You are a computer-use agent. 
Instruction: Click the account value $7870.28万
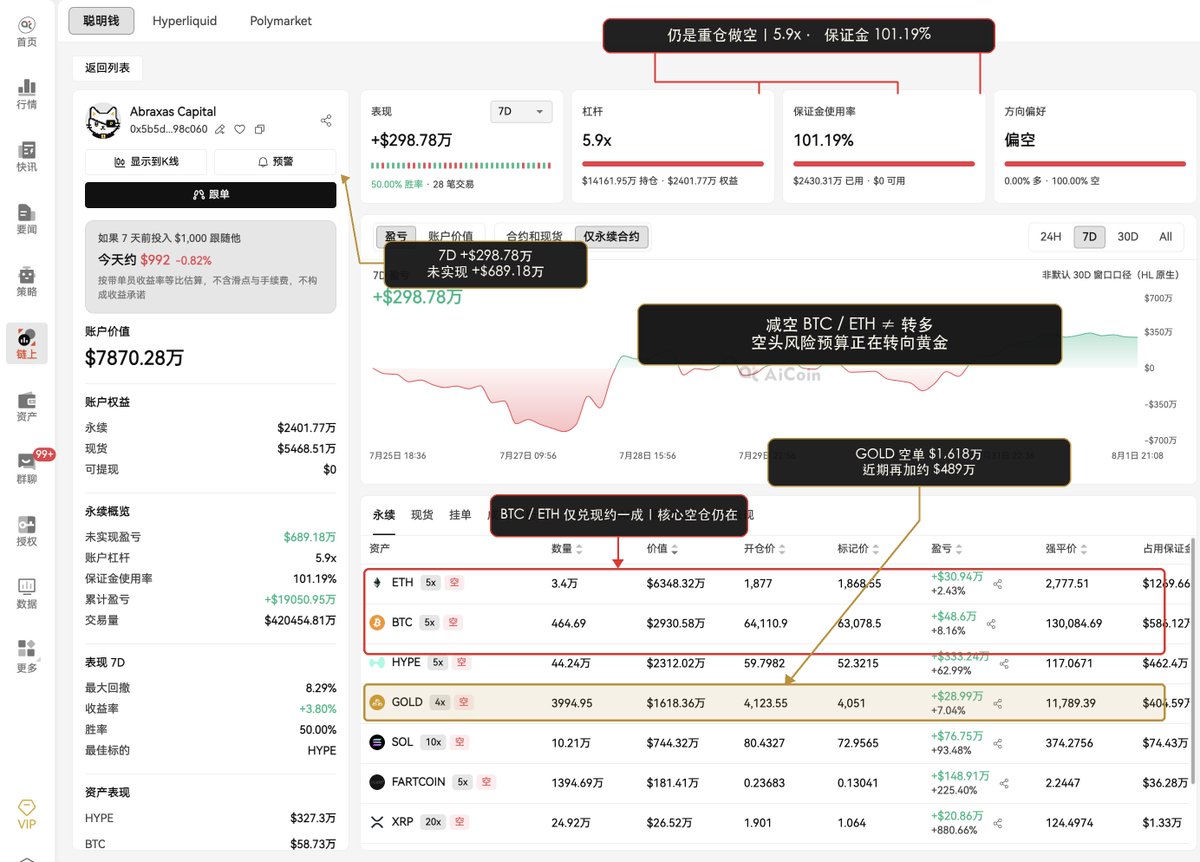pyautogui.click(x=134, y=358)
